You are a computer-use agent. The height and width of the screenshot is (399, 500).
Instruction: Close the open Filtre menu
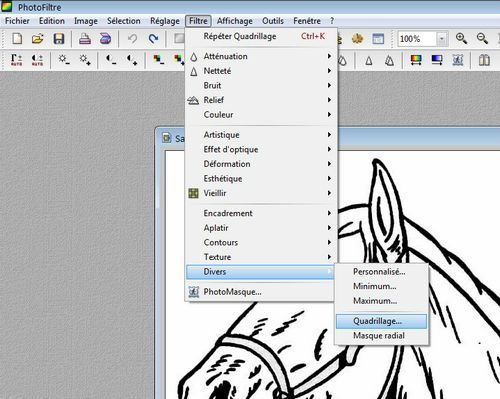point(198,21)
